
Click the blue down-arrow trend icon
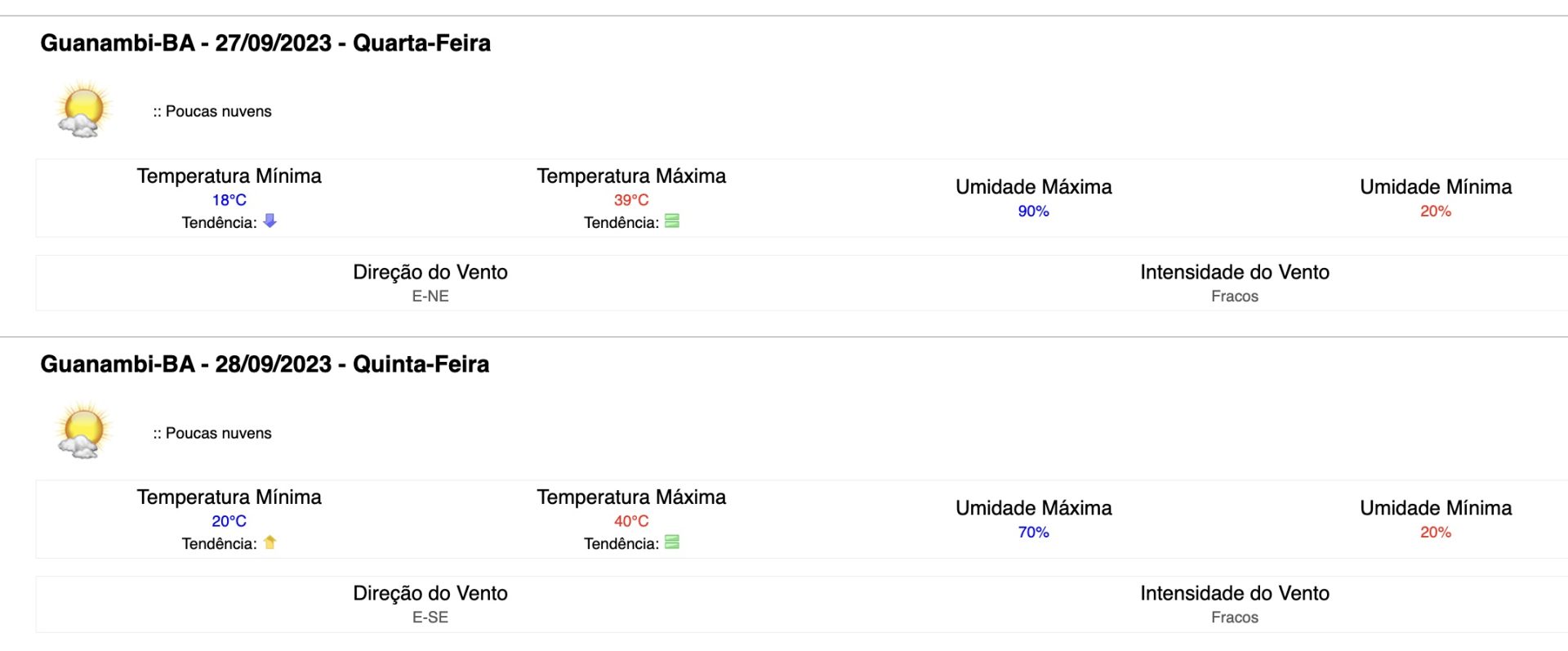pyautogui.click(x=269, y=221)
